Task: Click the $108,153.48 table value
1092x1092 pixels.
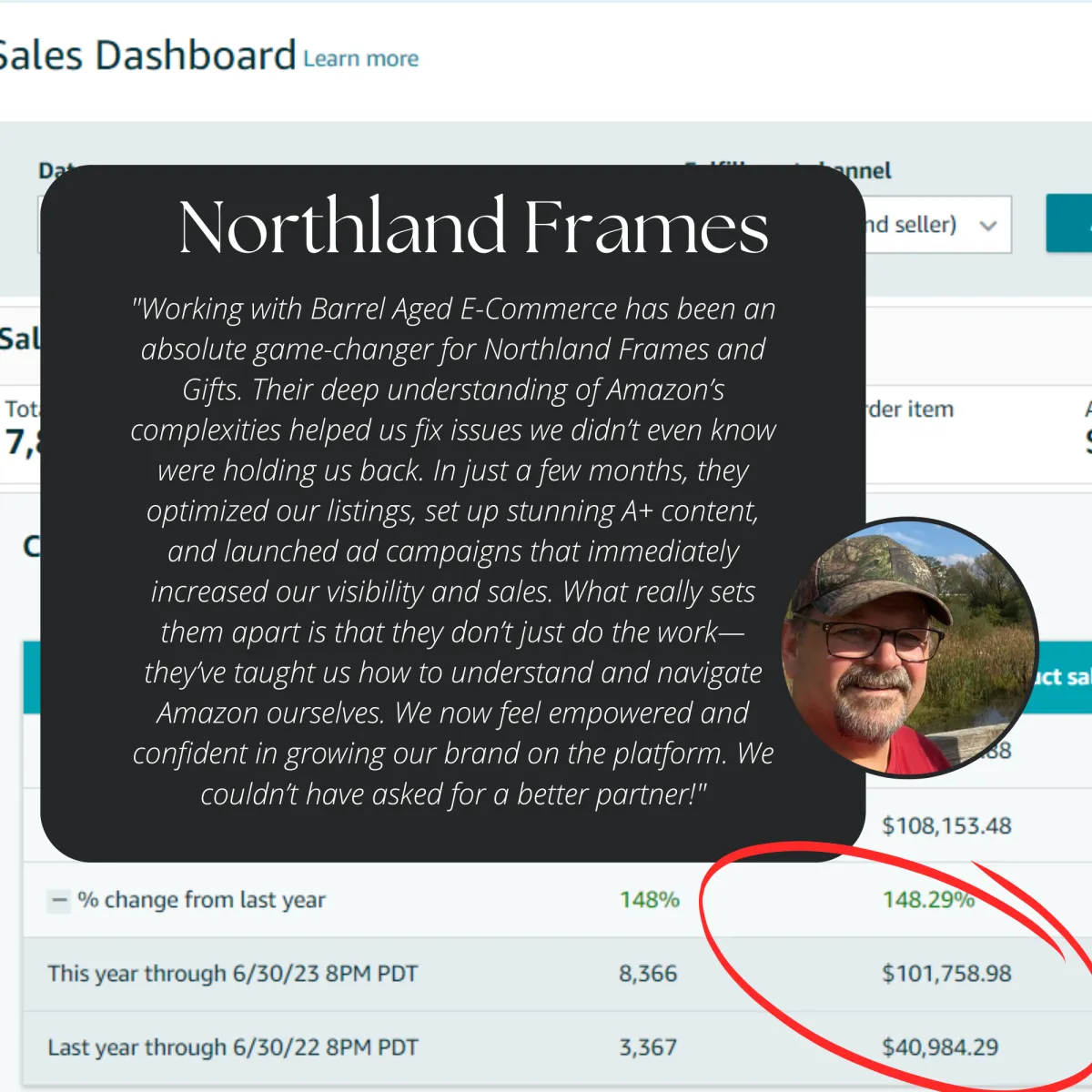Action: tap(946, 825)
